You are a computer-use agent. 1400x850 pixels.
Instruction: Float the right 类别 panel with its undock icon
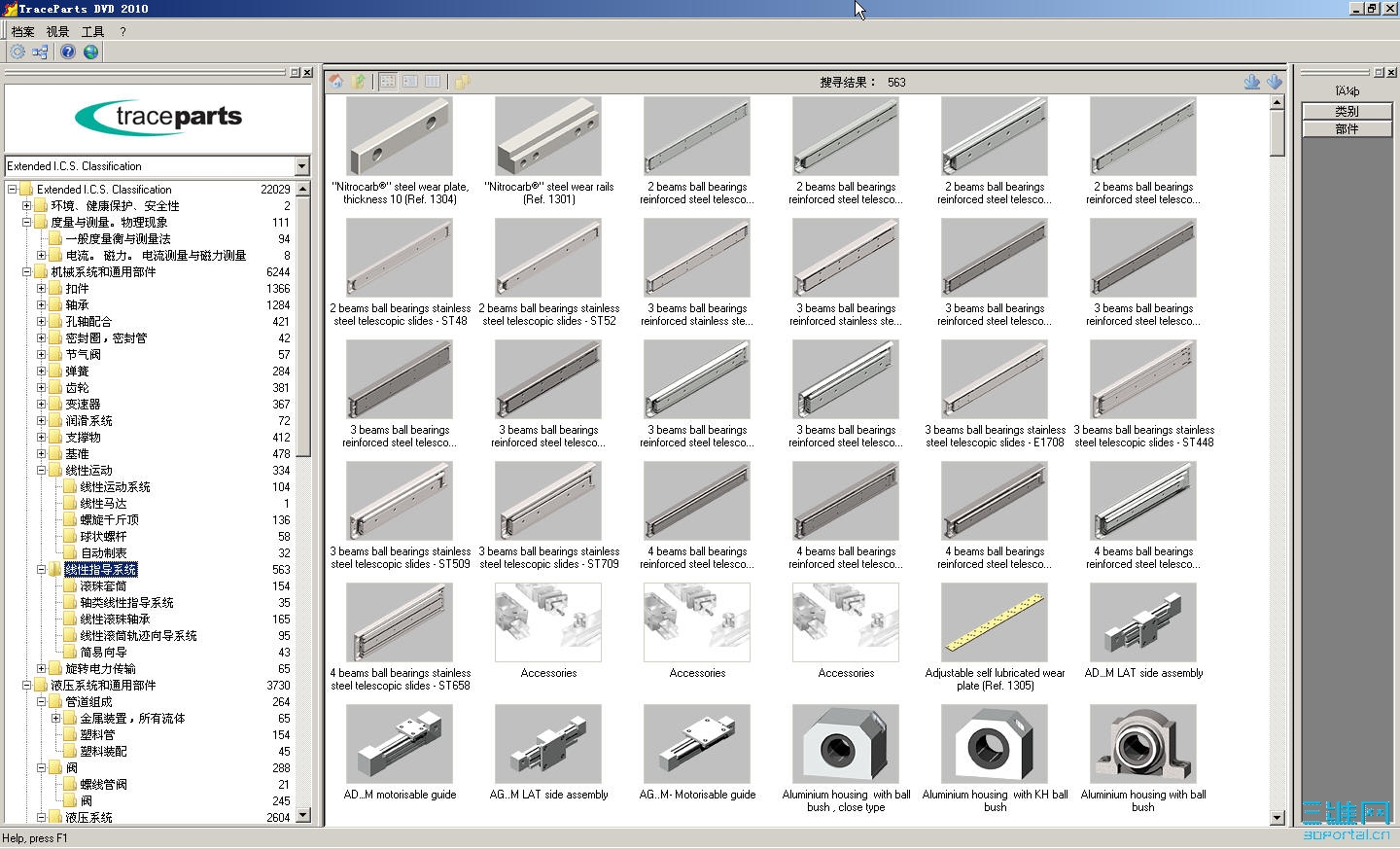[1380, 72]
